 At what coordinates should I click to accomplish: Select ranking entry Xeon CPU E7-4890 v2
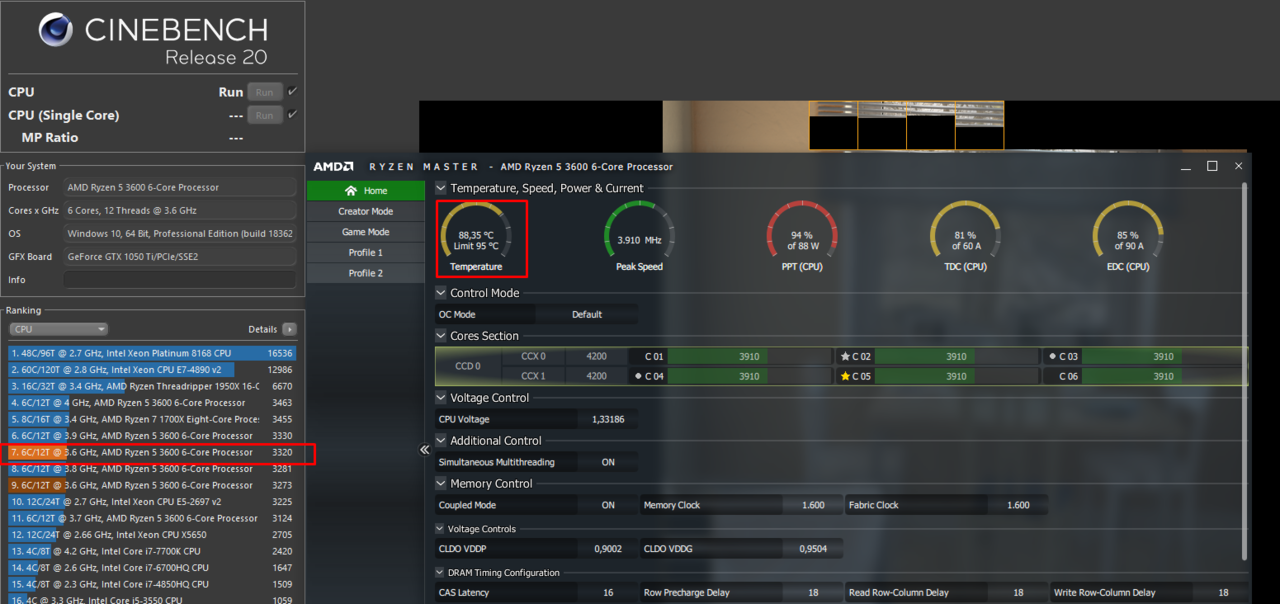[151, 370]
